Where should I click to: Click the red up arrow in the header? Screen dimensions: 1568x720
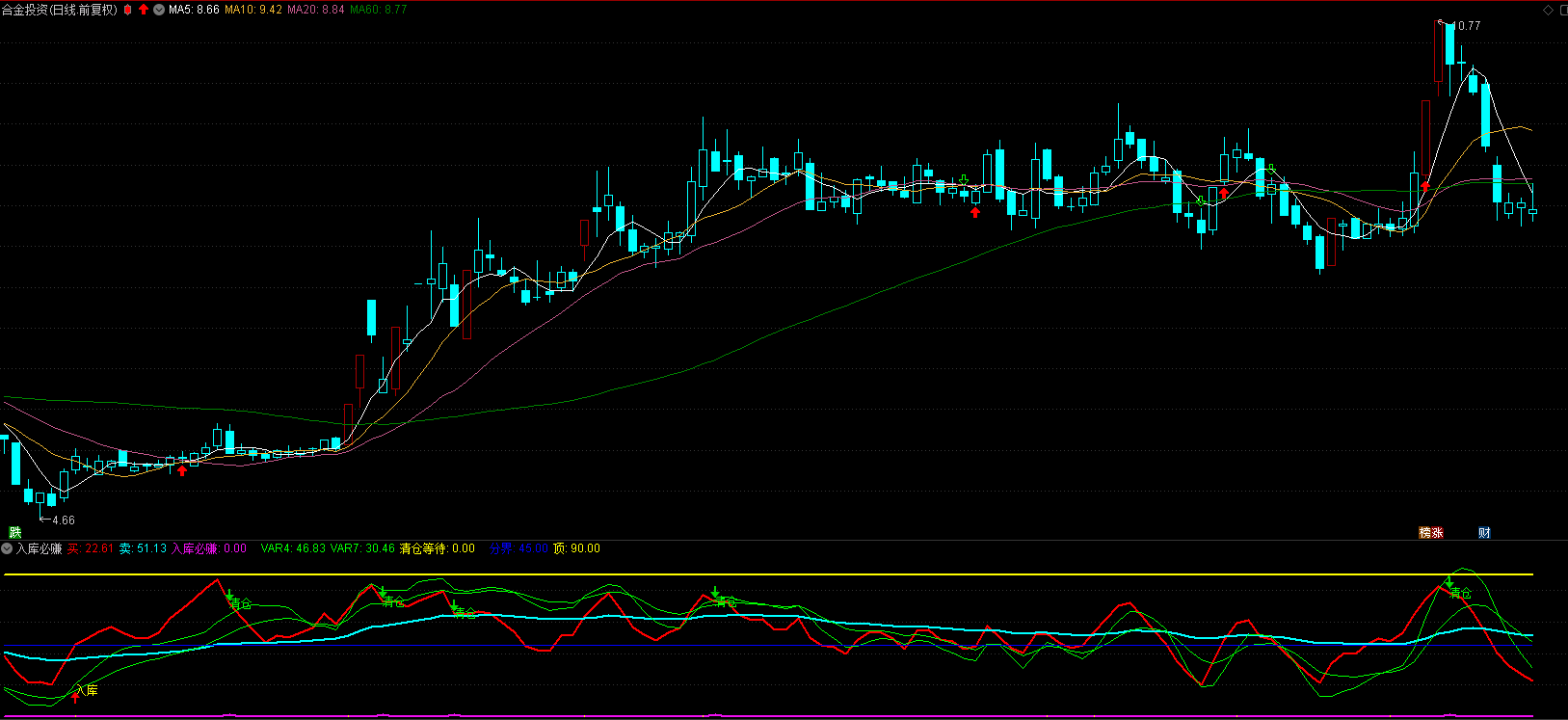144,10
